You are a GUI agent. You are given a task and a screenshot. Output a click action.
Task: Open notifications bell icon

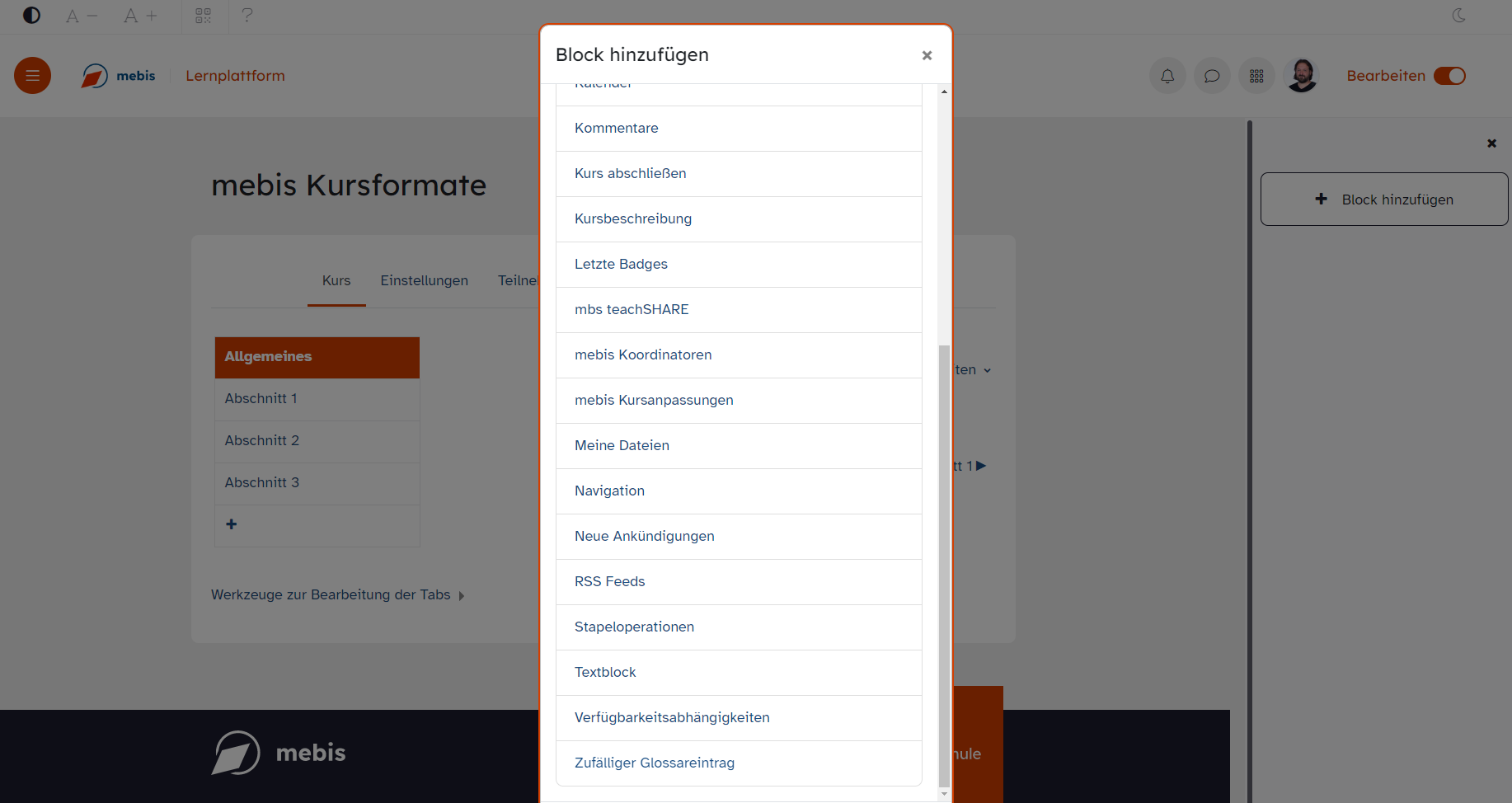1167,76
